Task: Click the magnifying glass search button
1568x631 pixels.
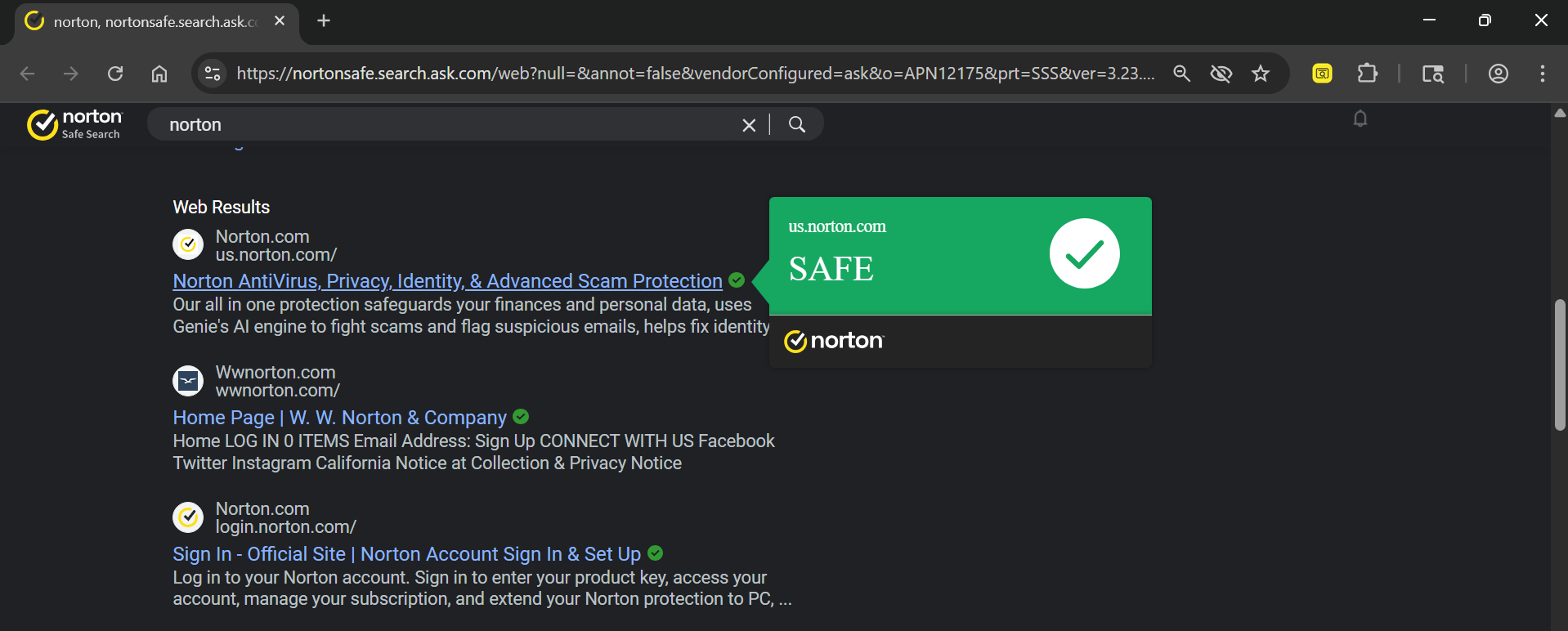Action: tap(797, 124)
